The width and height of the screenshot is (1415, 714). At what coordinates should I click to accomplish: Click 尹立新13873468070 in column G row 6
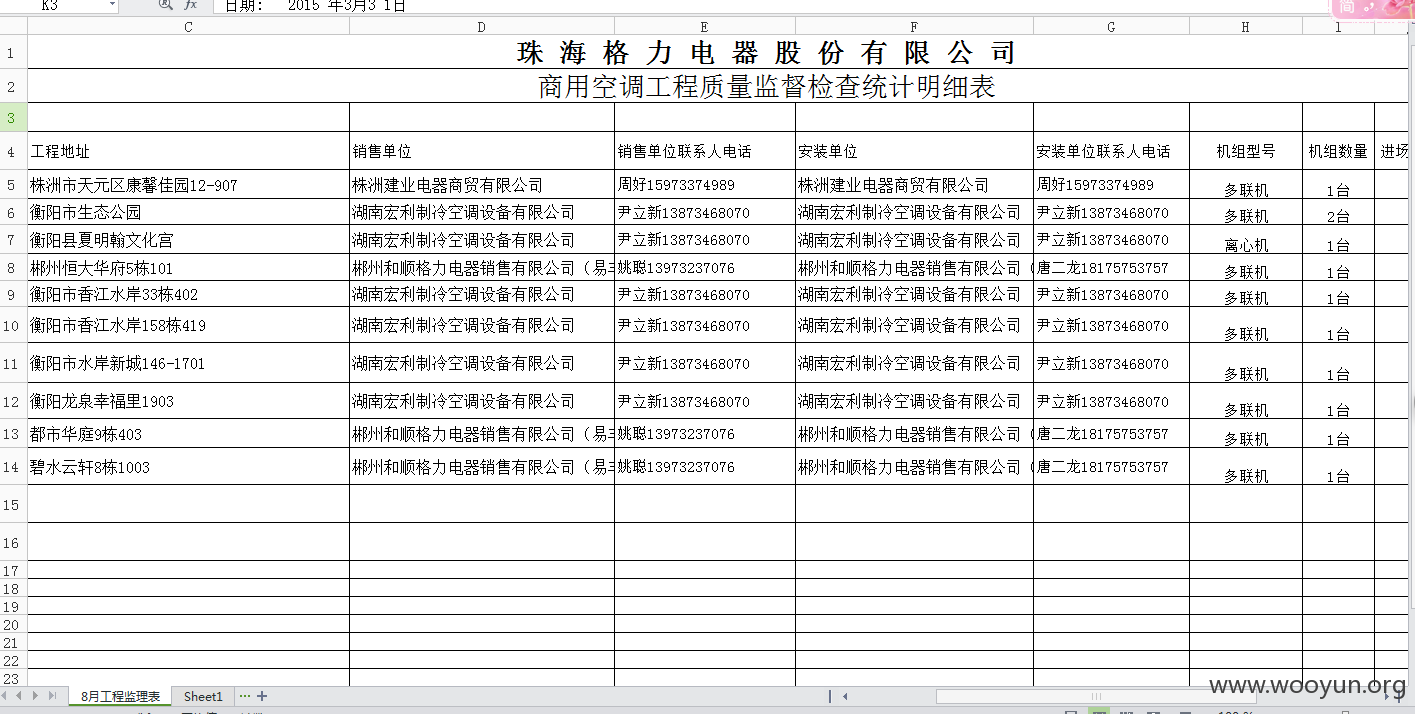tap(1111, 212)
